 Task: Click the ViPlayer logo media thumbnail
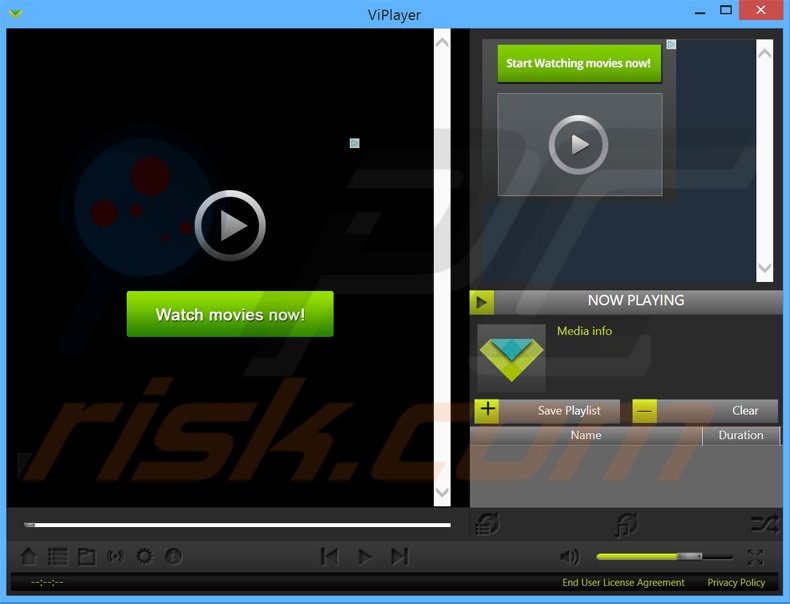tap(511, 358)
